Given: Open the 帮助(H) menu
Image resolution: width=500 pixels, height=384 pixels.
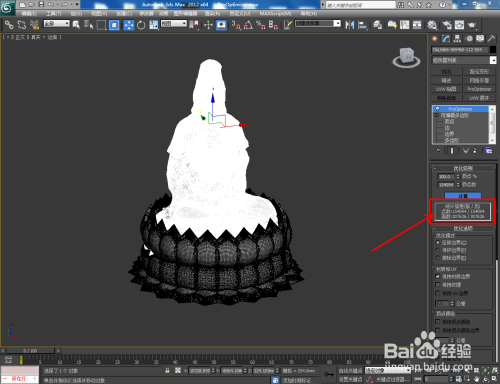Looking at the screenshot, I should 309,14.
